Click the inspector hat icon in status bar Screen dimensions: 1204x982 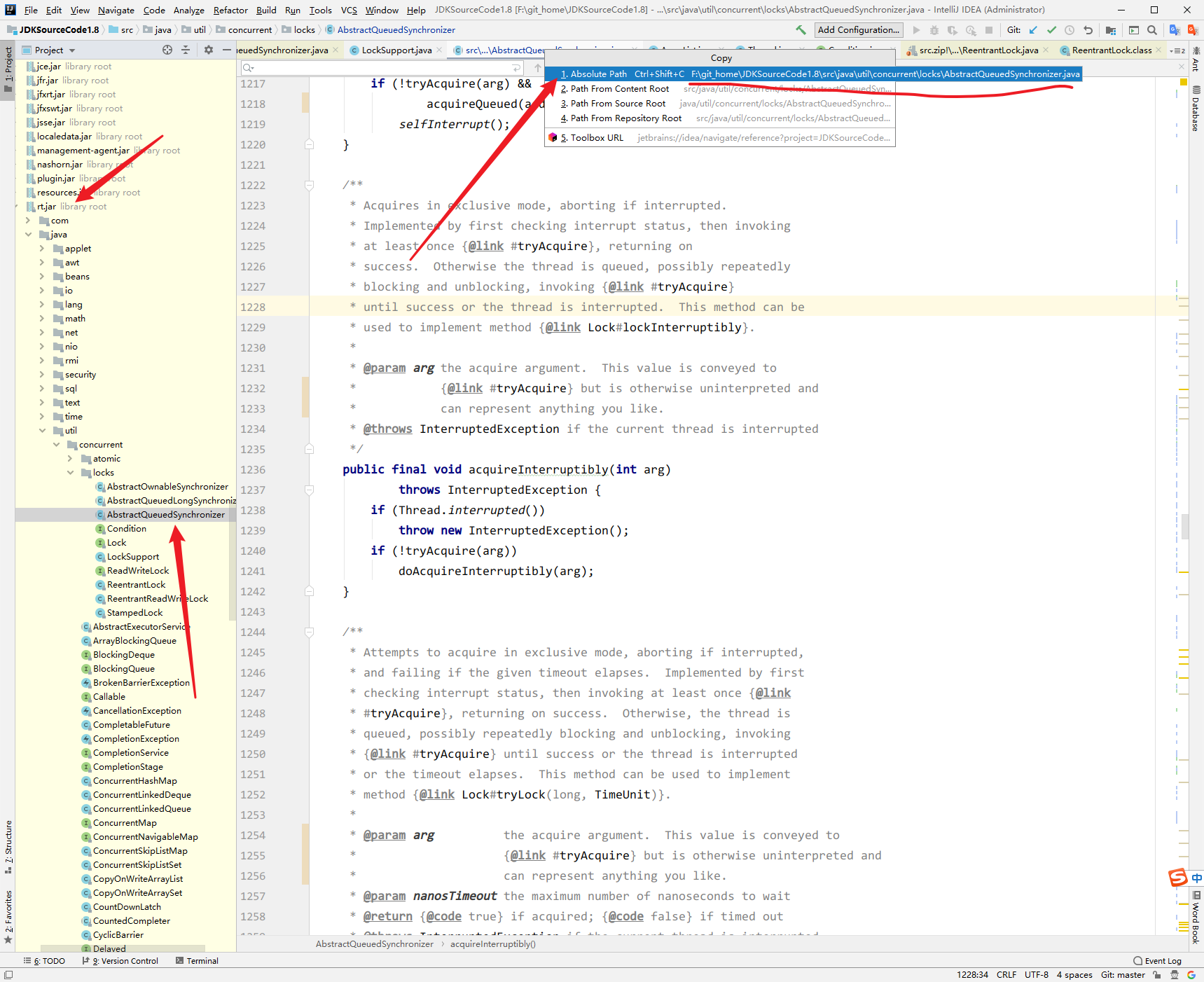coord(1175,975)
